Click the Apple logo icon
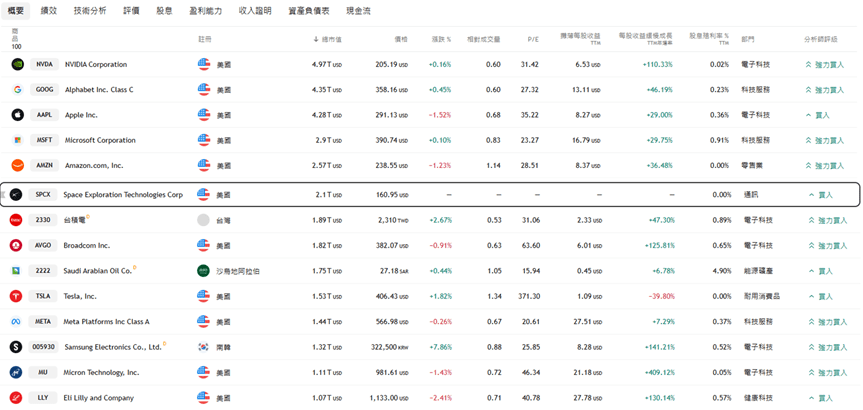Viewport: 863px width, 410px height. [x=18, y=115]
